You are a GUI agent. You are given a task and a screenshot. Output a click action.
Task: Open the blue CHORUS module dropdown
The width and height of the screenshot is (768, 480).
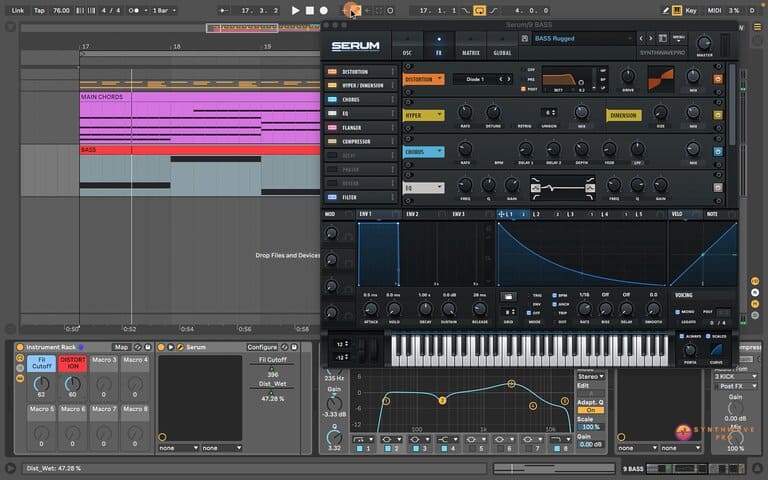(423, 152)
